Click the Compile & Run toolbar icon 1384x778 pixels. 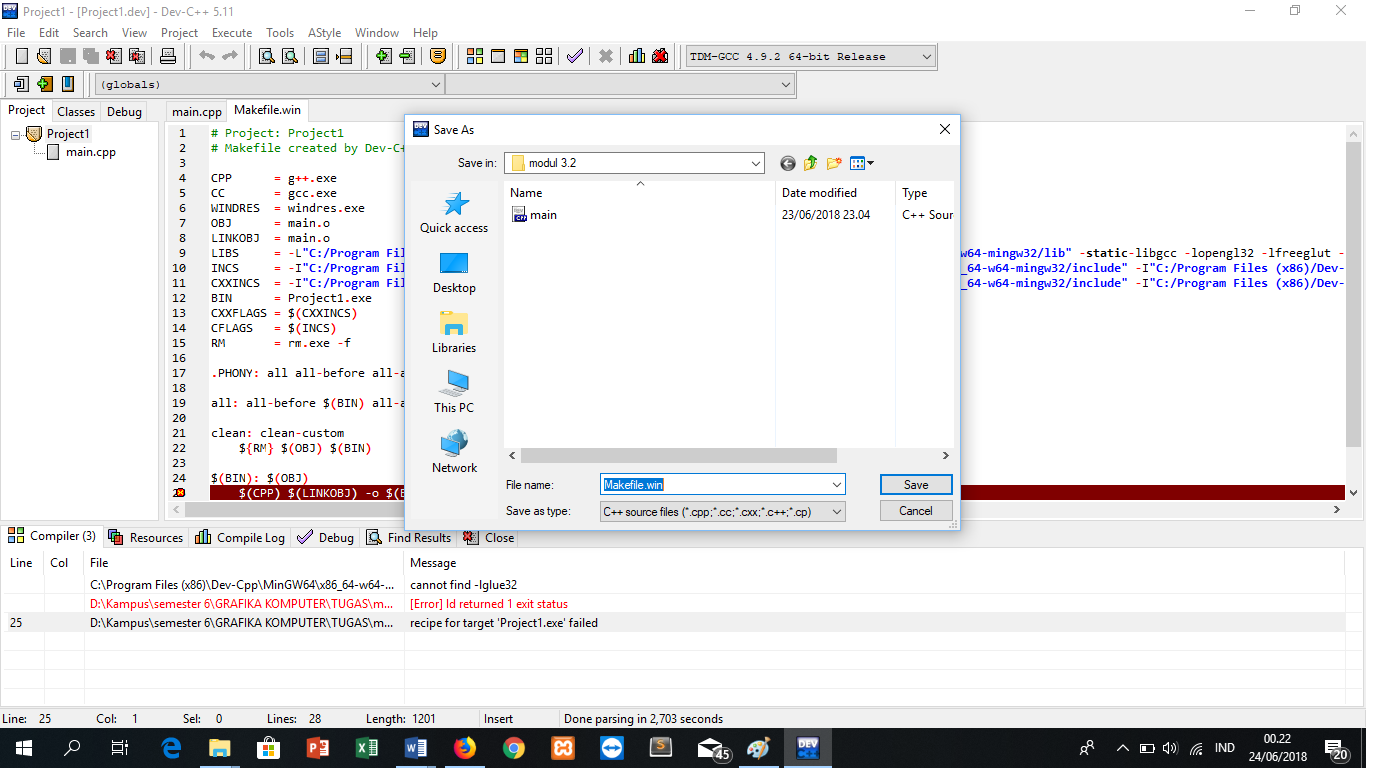coord(521,56)
